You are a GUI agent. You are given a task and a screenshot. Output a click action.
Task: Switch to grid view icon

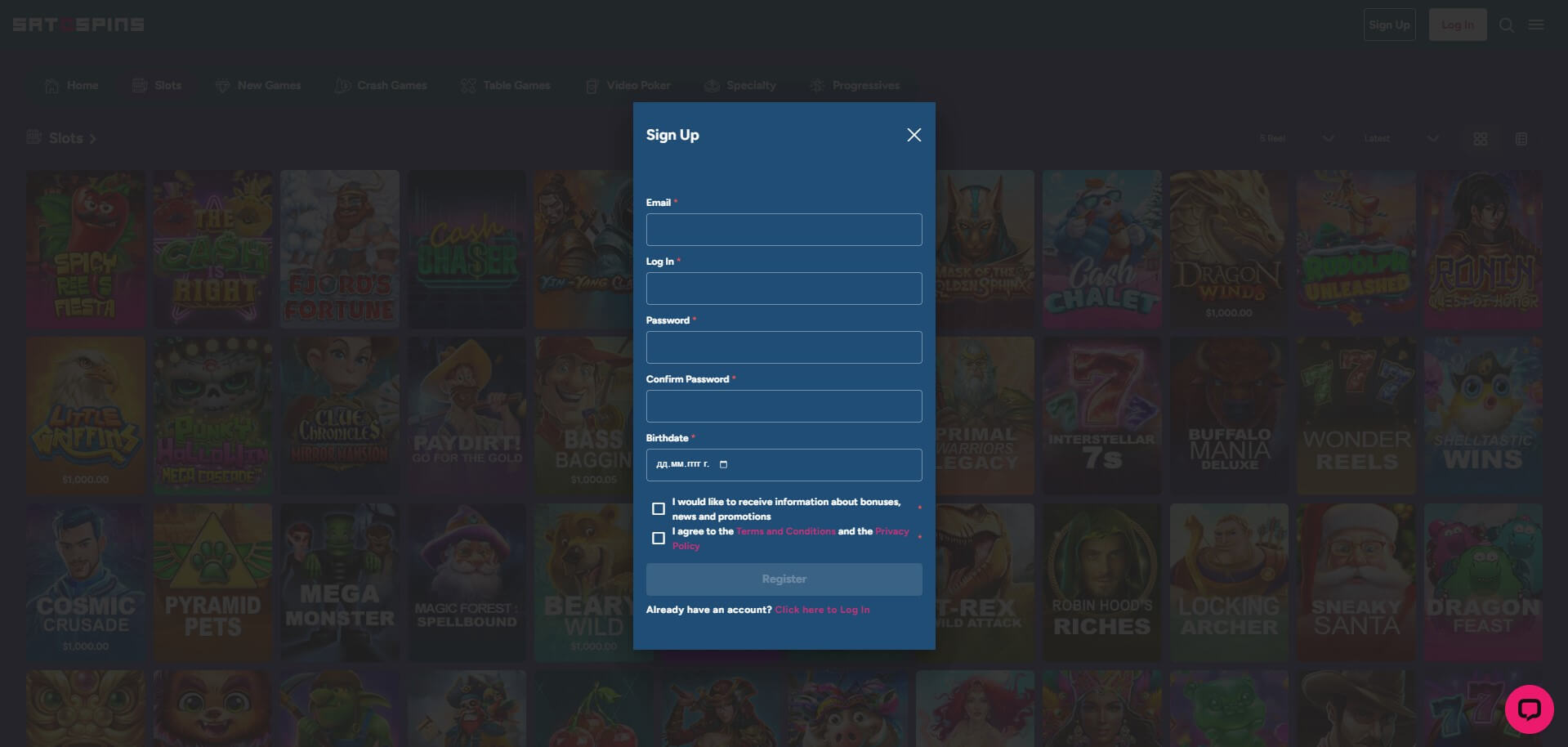point(1480,139)
